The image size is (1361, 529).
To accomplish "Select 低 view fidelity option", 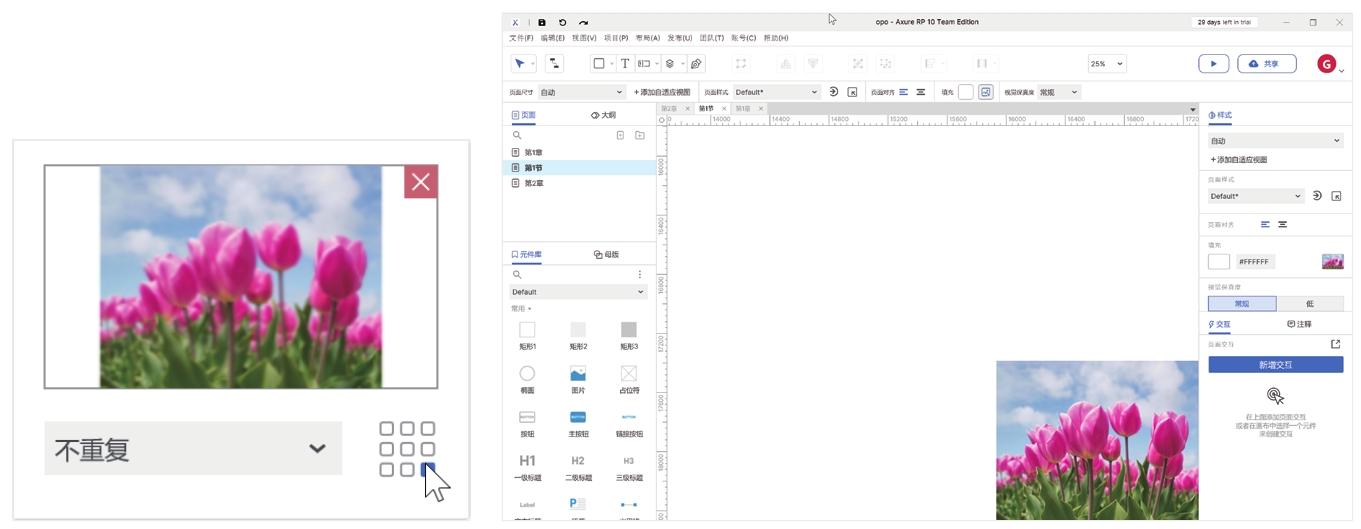I will (x=1309, y=304).
